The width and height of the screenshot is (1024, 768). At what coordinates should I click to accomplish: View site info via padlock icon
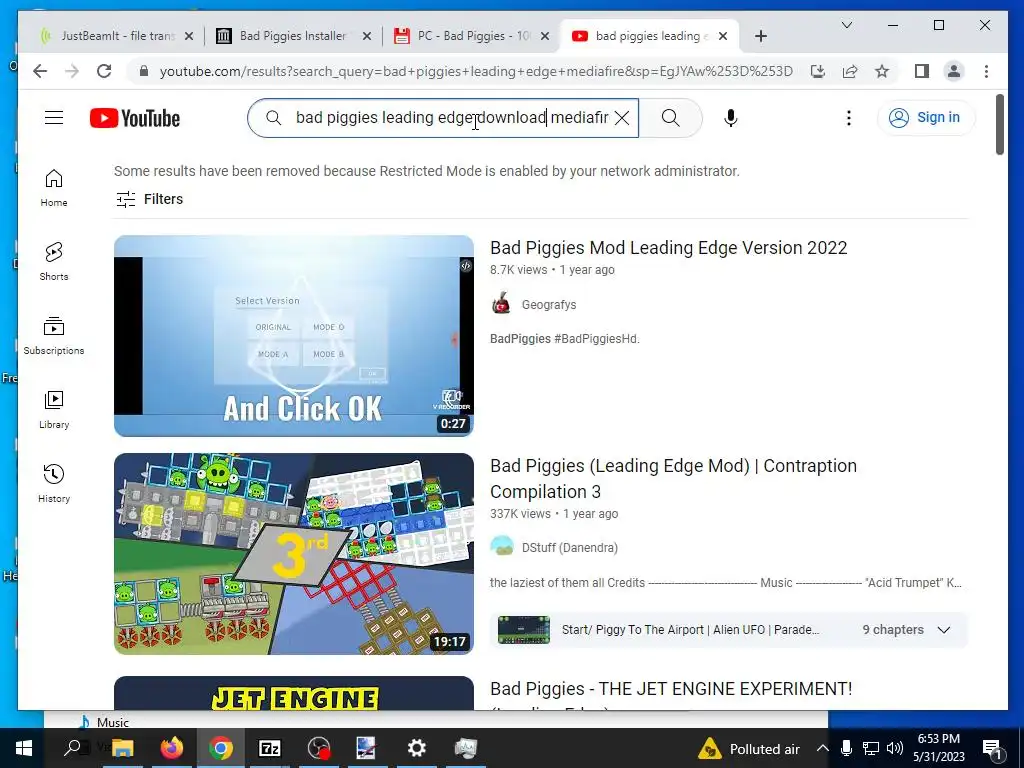144,71
